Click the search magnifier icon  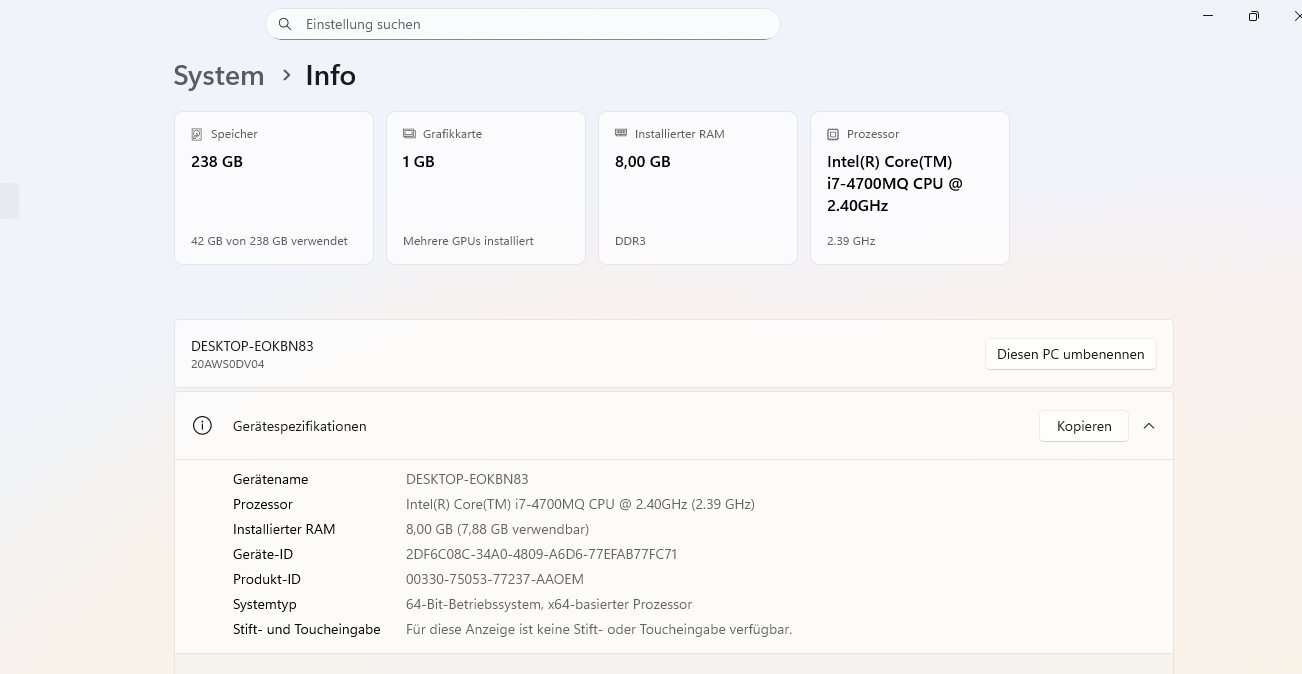point(285,24)
